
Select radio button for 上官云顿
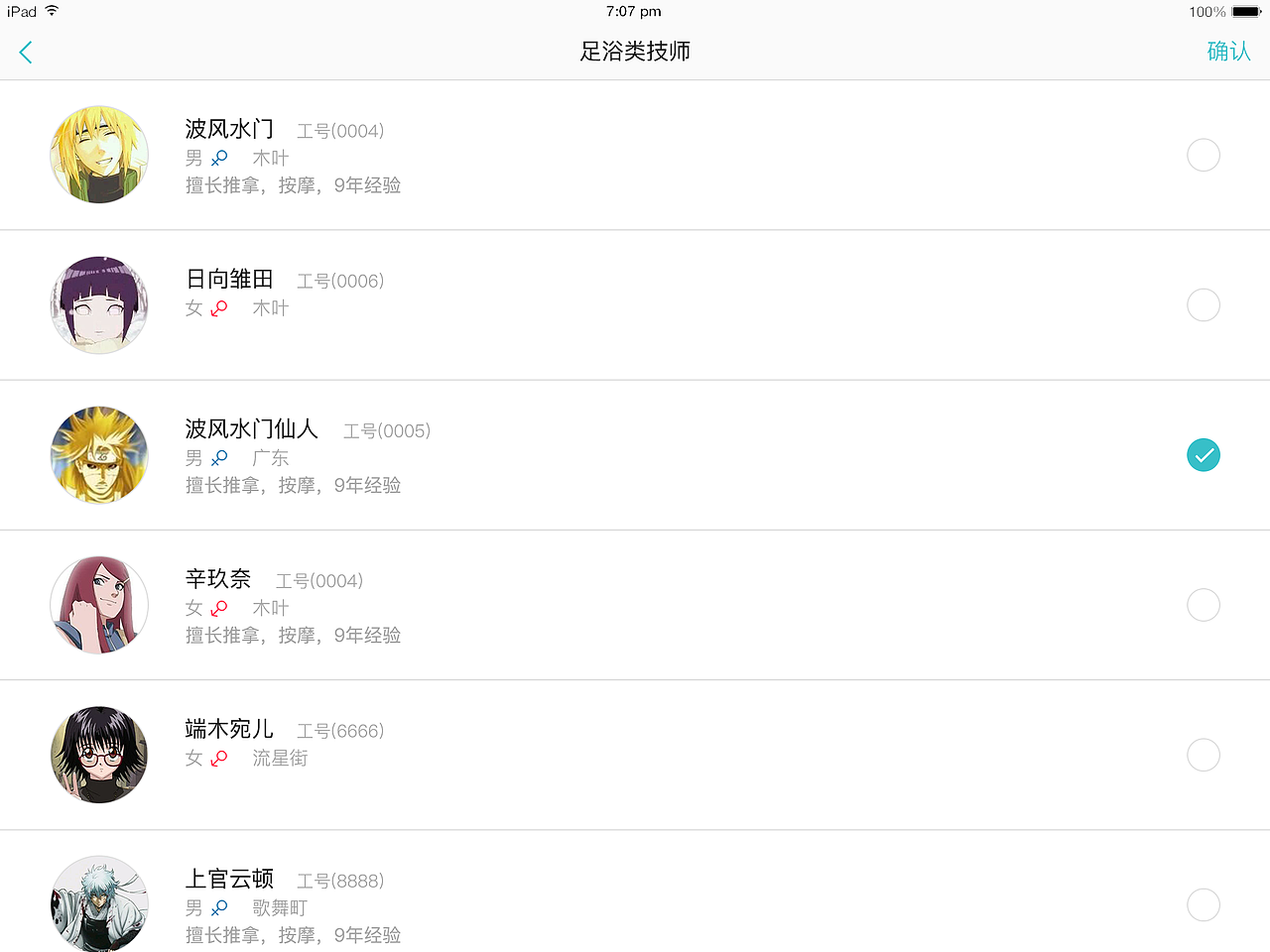point(1203,904)
